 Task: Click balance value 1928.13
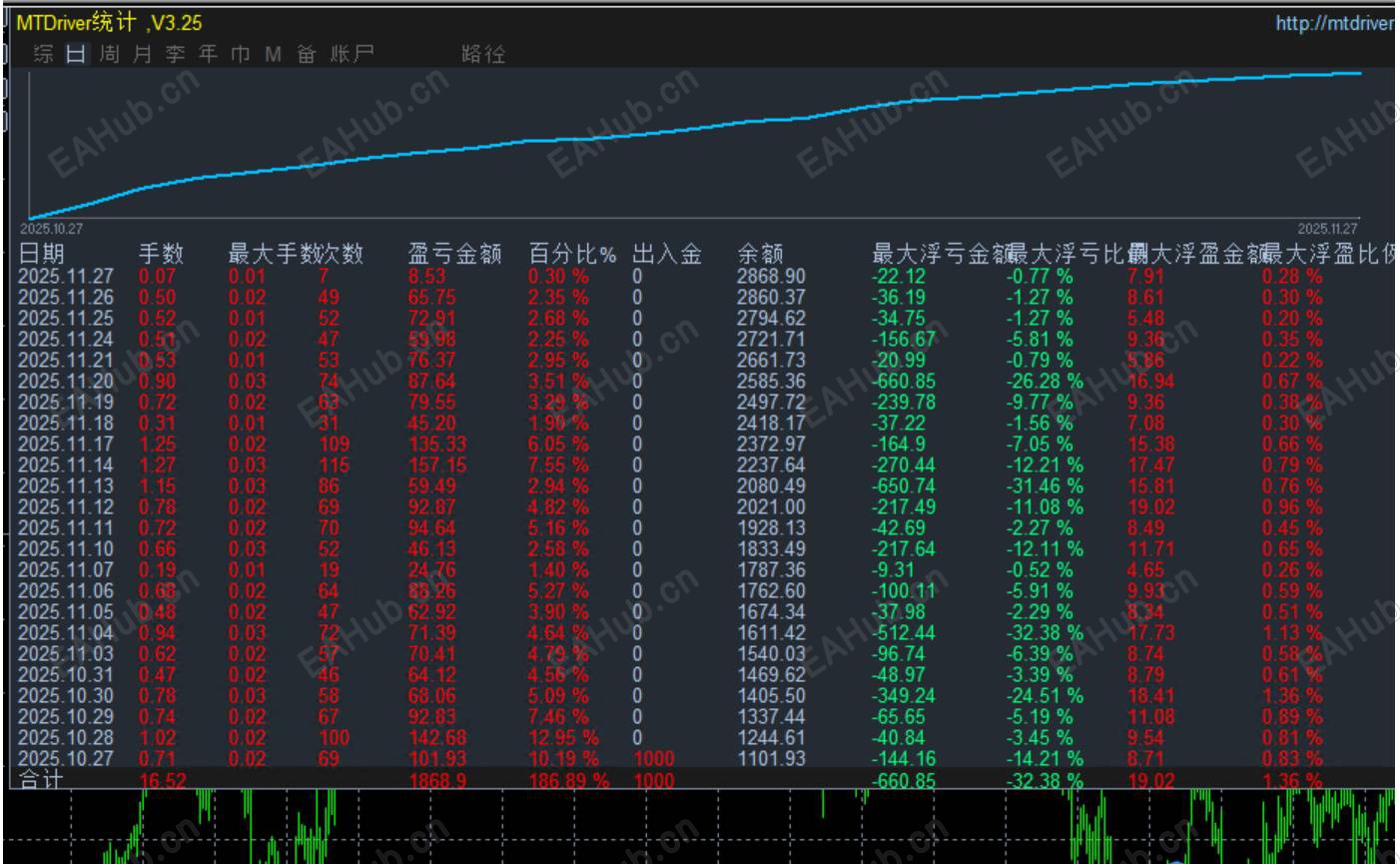771,528
